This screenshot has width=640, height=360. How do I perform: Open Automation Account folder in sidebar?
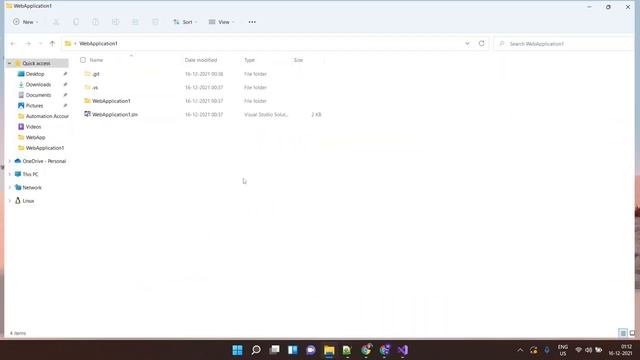click(x=47, y=116)
